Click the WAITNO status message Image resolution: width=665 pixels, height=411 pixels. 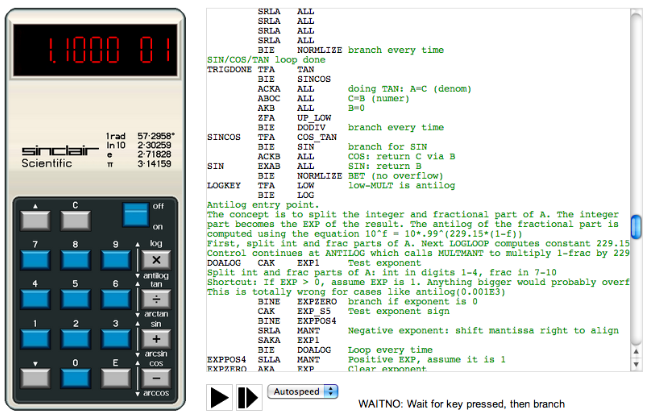tap(461, 404)
